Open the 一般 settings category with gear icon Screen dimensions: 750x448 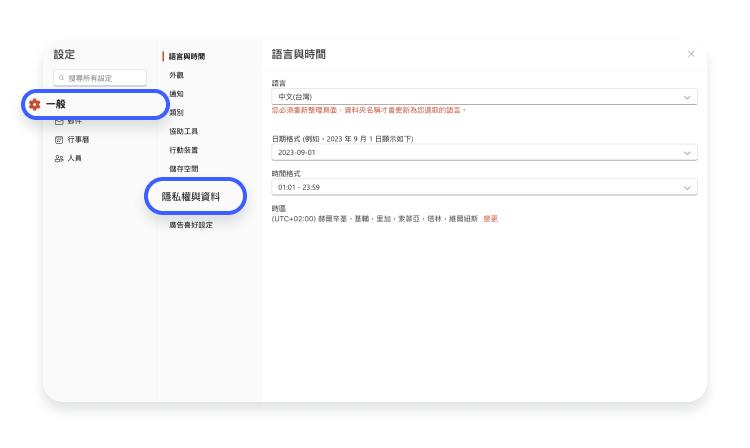(x=95, y=104)
